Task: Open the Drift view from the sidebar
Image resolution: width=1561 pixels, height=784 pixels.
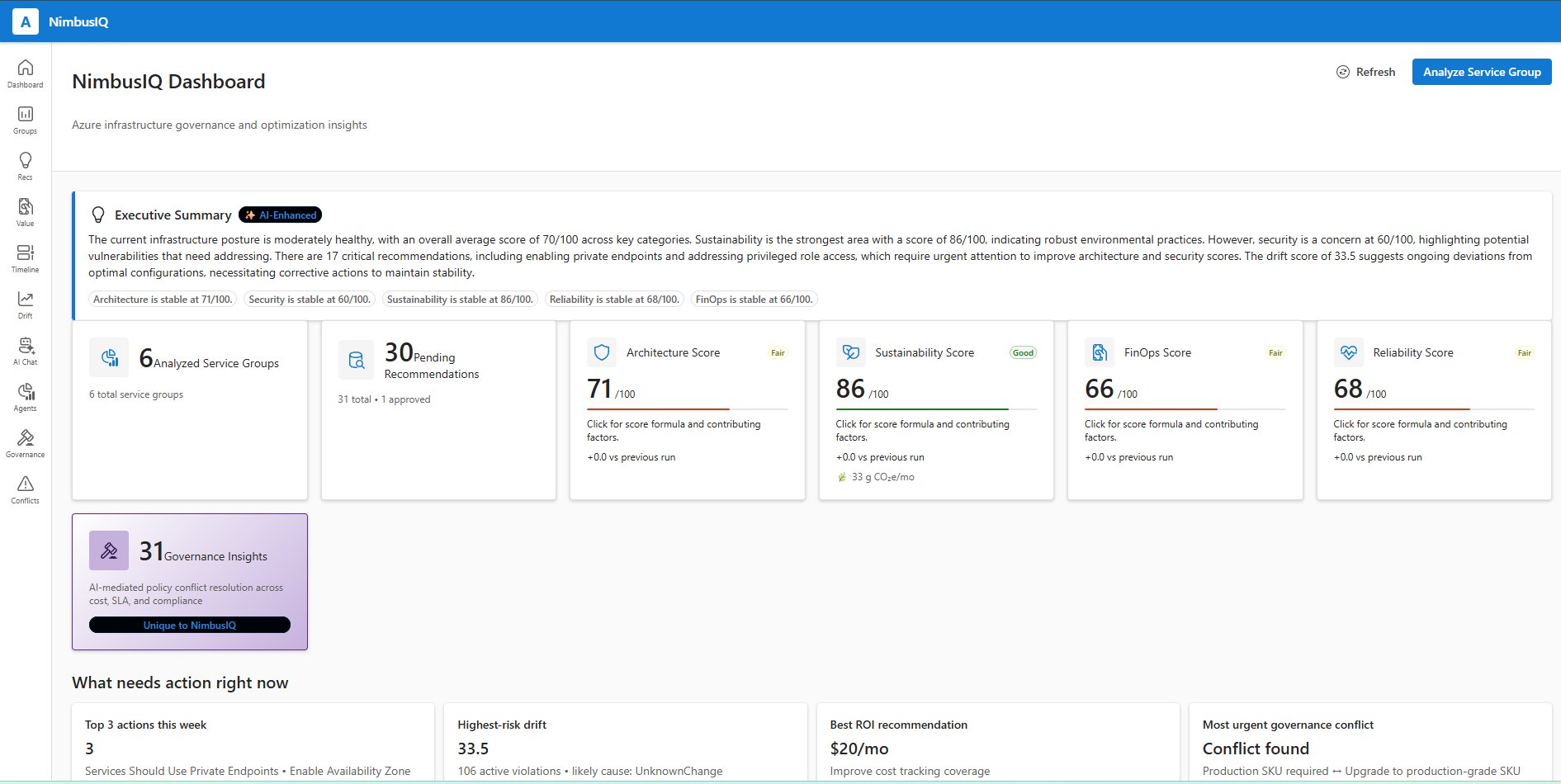Action: coord(25,304)
